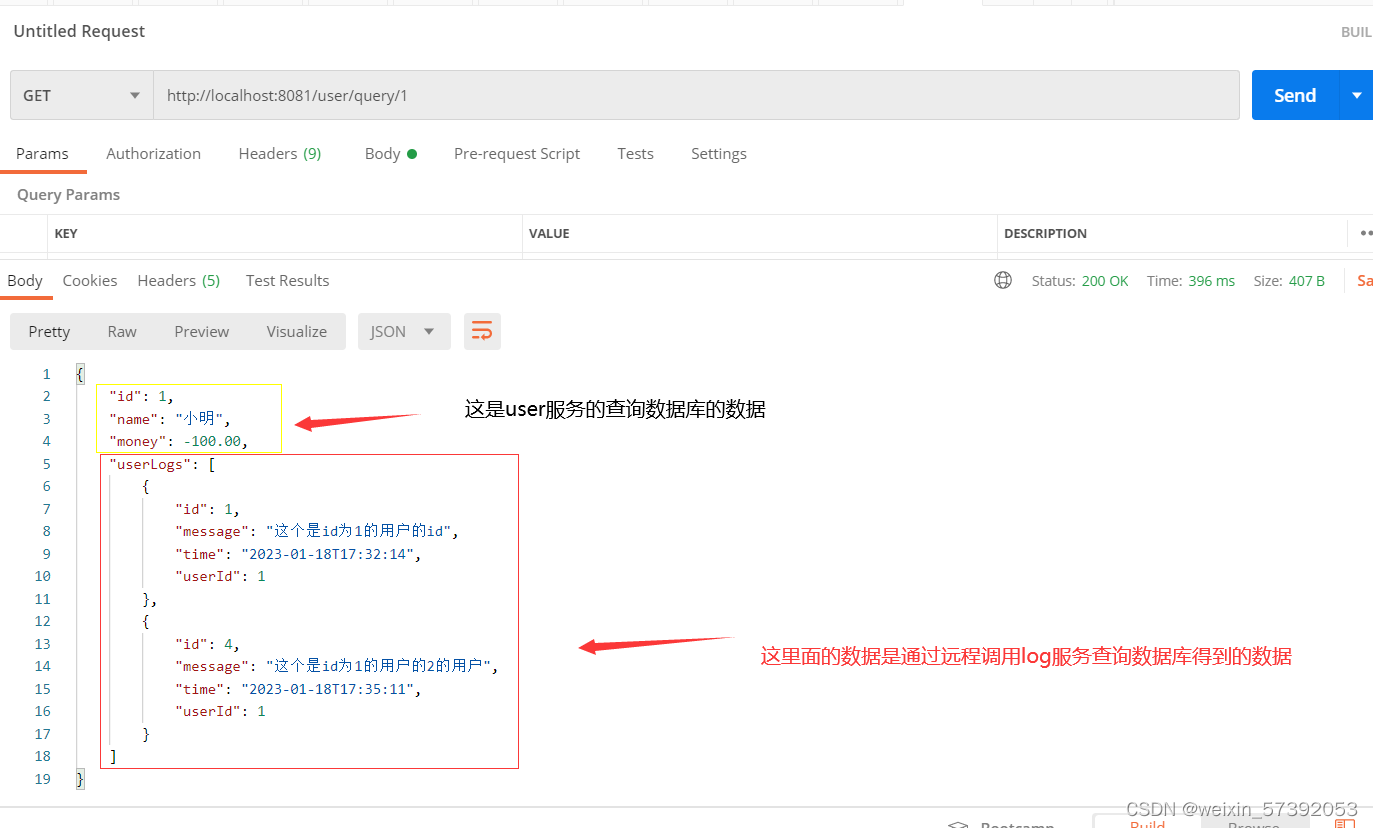This screenshot has height=828, width=1373.
Task: Toggle the wrap lines icon
Action: coord(482,331)
